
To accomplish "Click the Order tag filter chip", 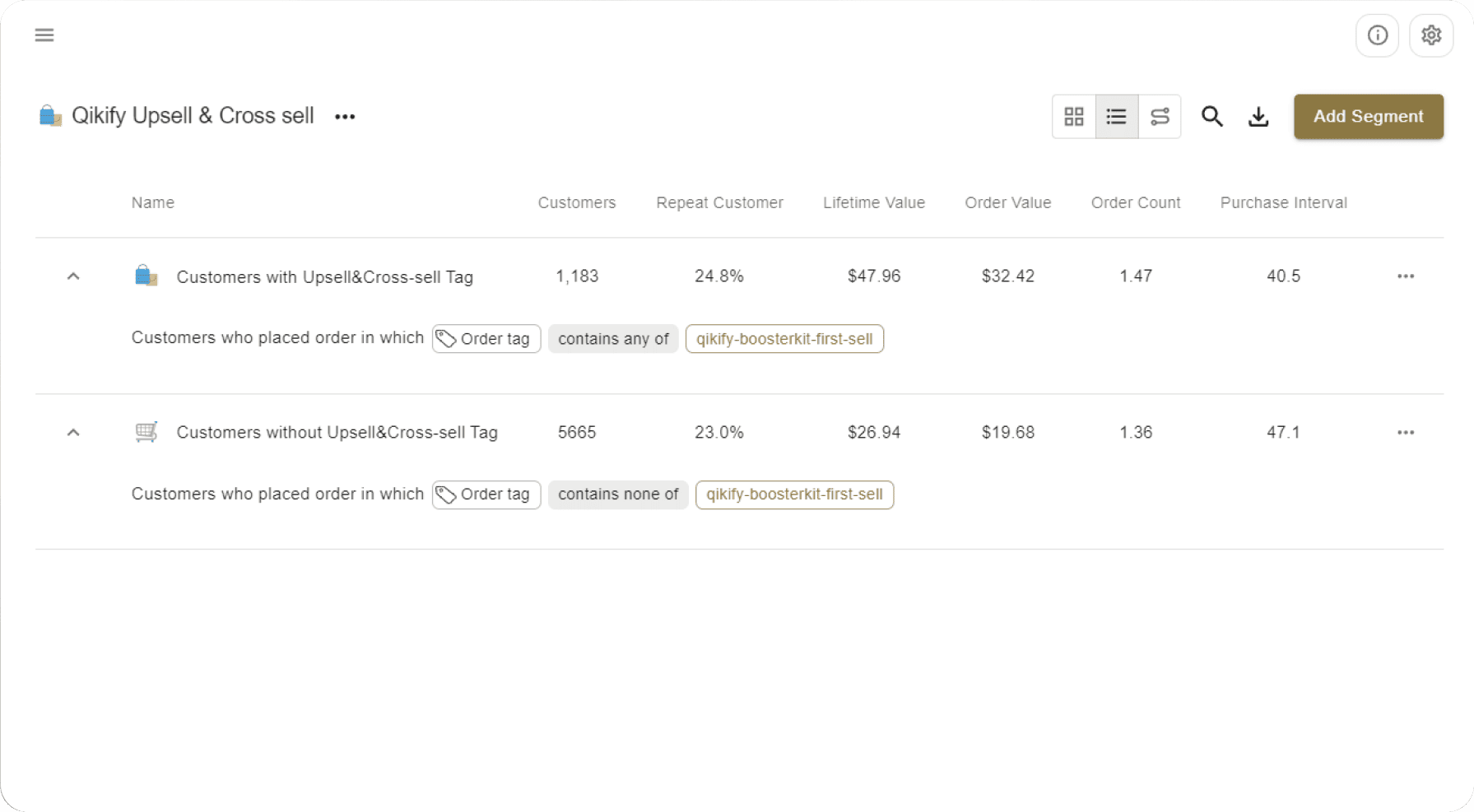I will [486, 338].
